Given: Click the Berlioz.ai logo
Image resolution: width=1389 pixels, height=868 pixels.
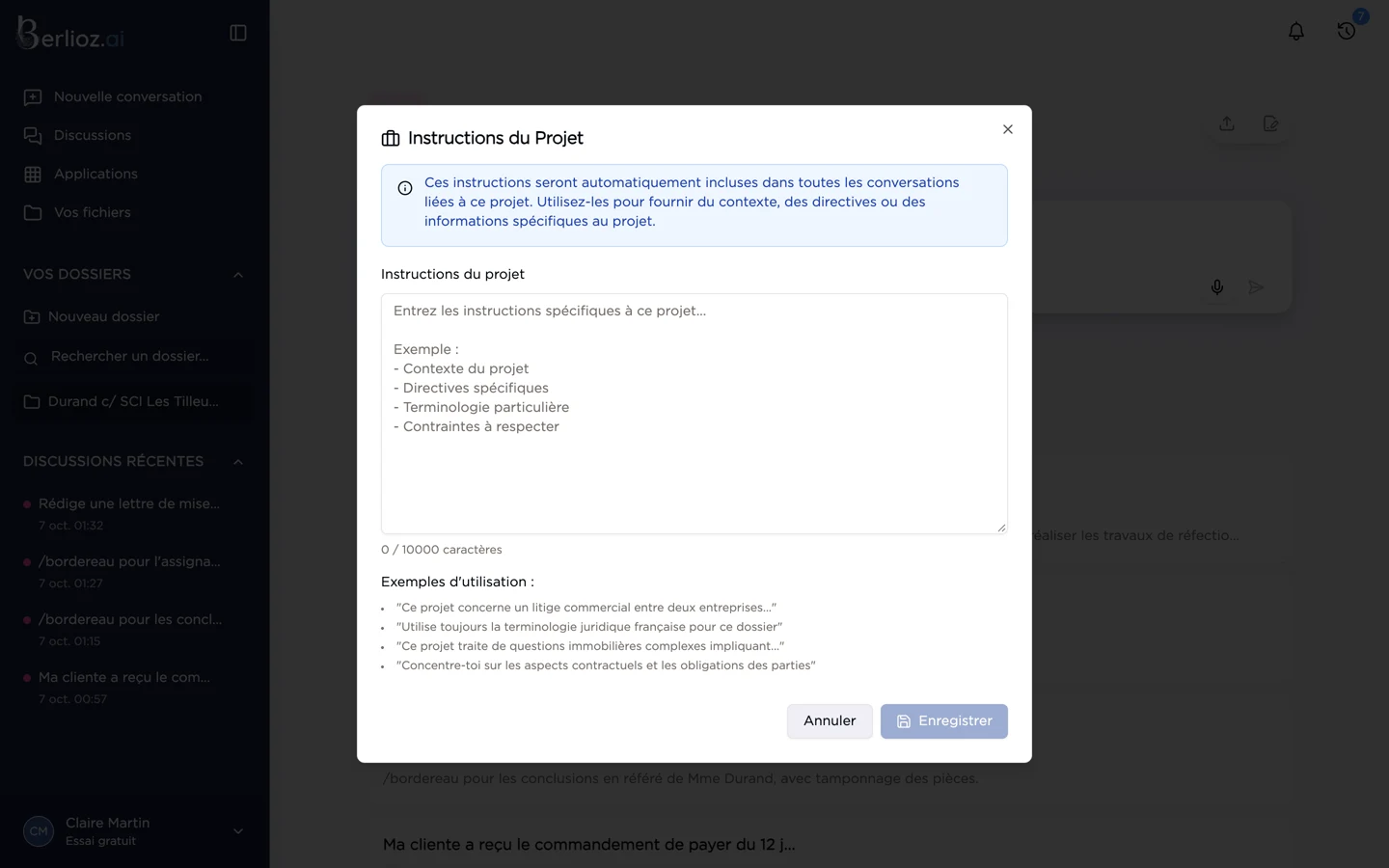Looking at the screenshot, I should pos(71,35).
